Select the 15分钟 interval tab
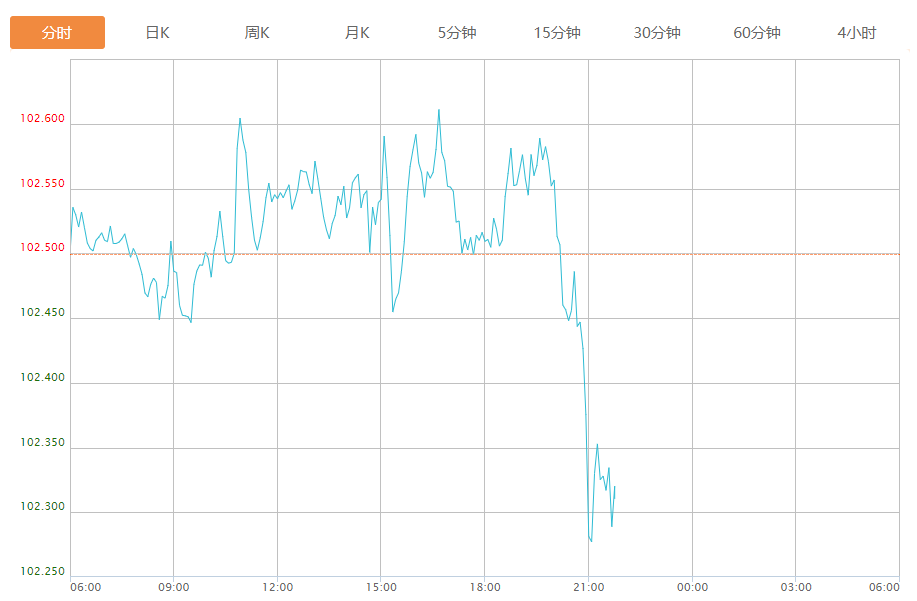The width and height of the screenshot is (917, 601). [557, 33]
